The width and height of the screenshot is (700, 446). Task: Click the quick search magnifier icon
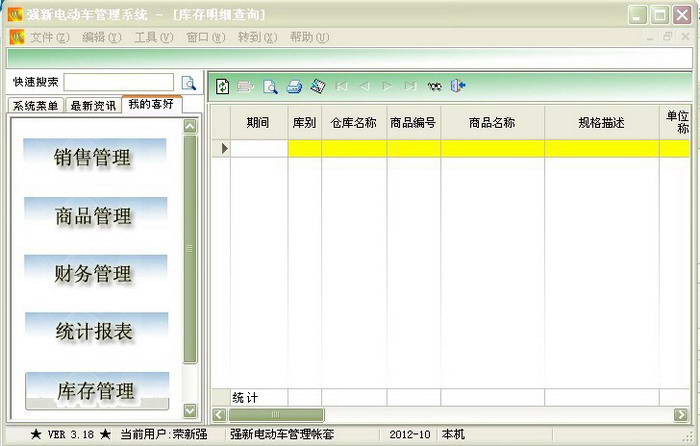[188, 83]
